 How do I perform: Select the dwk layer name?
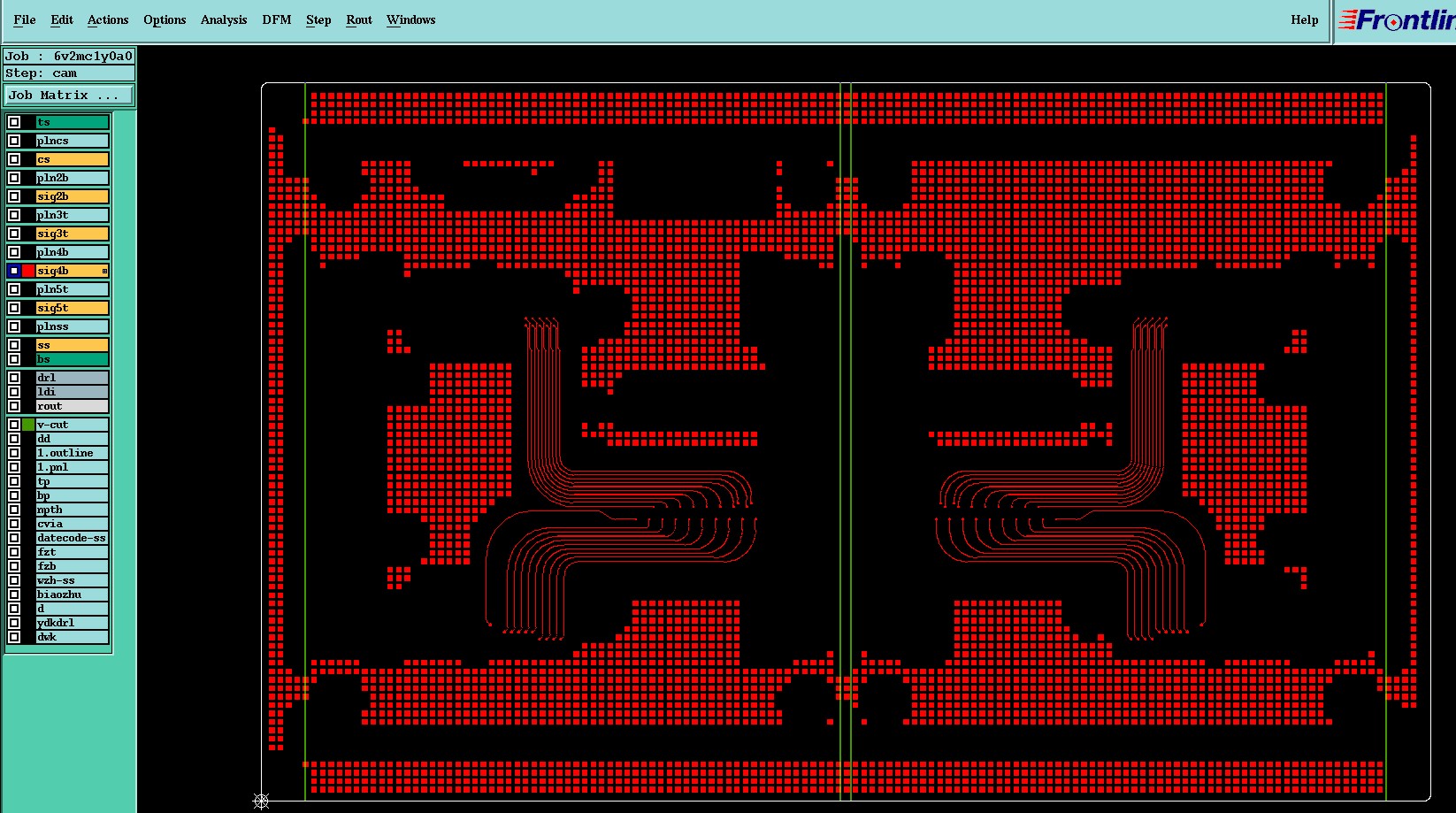(x=73, y=637)
